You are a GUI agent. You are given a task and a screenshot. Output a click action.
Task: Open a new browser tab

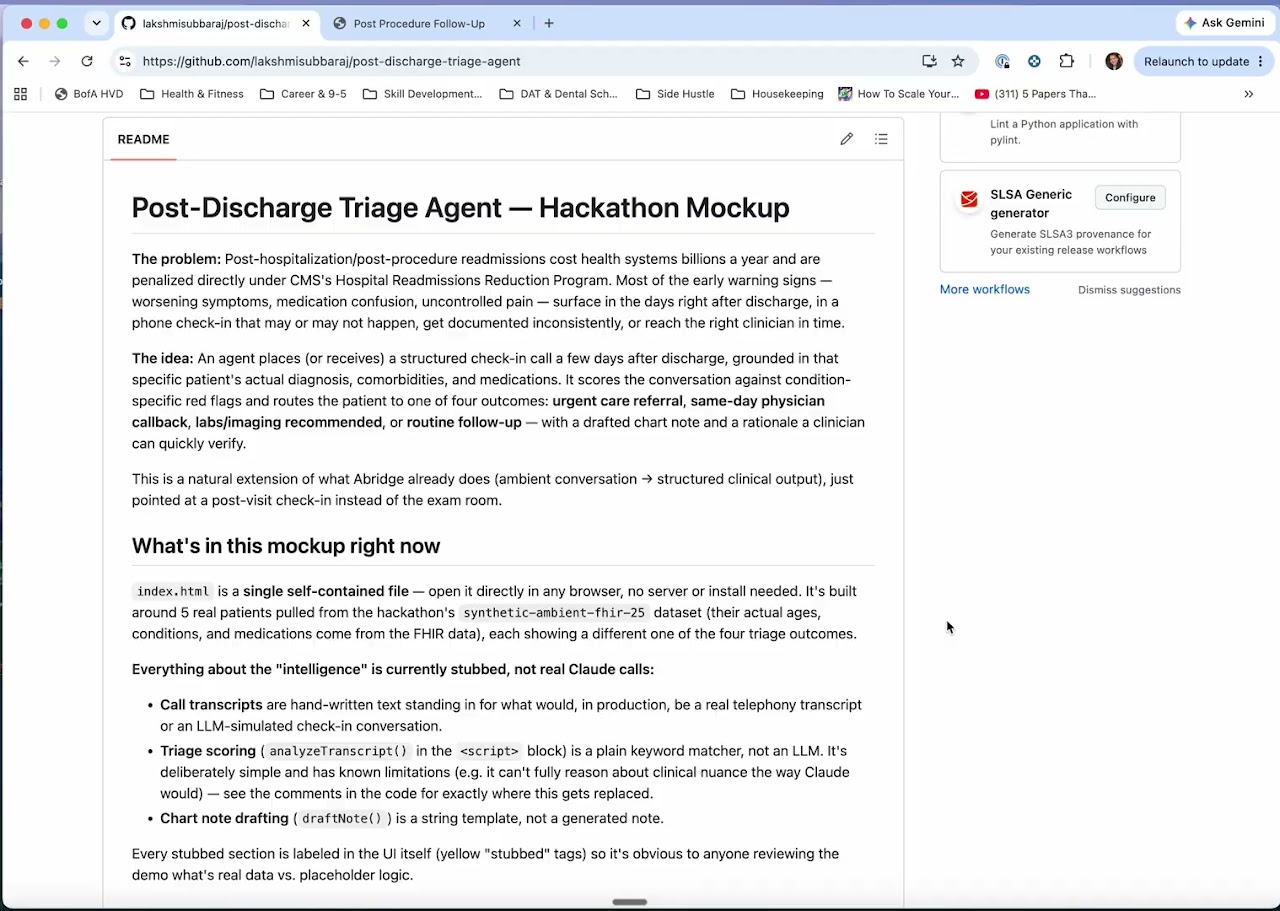tap(550, 23)
